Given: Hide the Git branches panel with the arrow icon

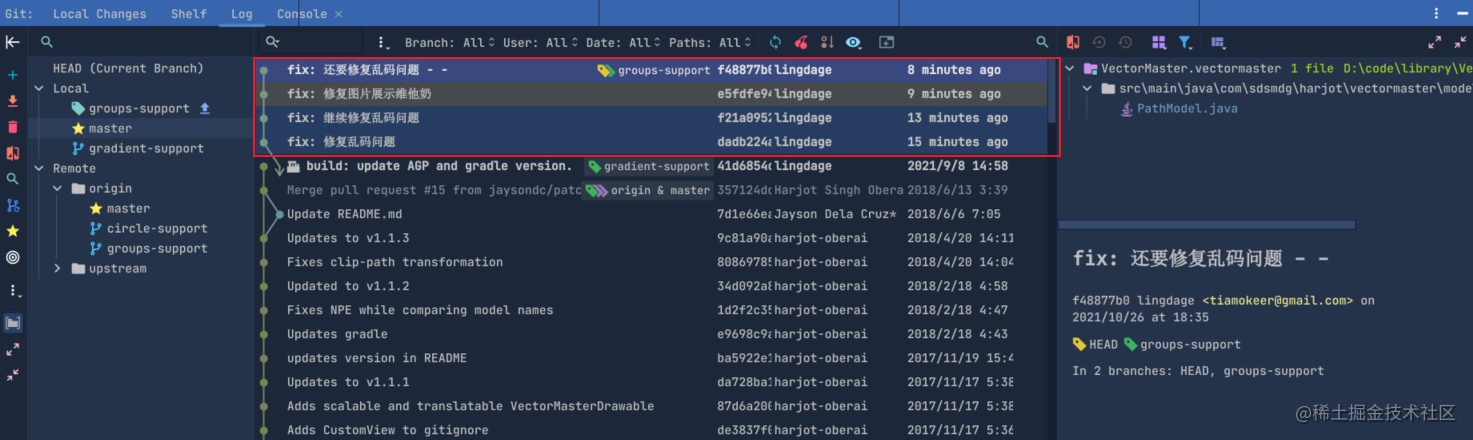Looking at the screenshot, I should pos(12,42).
